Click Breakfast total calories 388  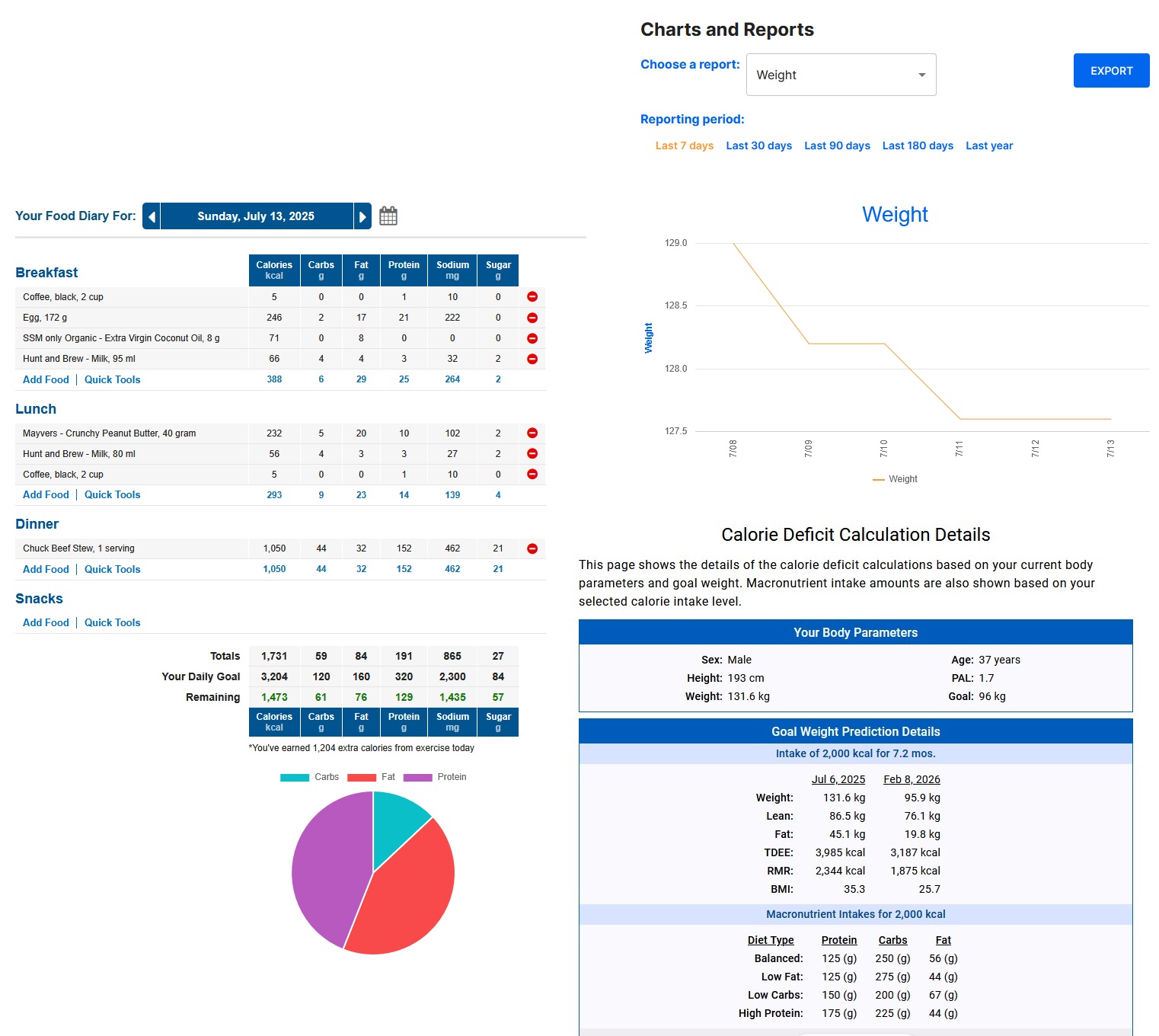click(x=274, y=379)
